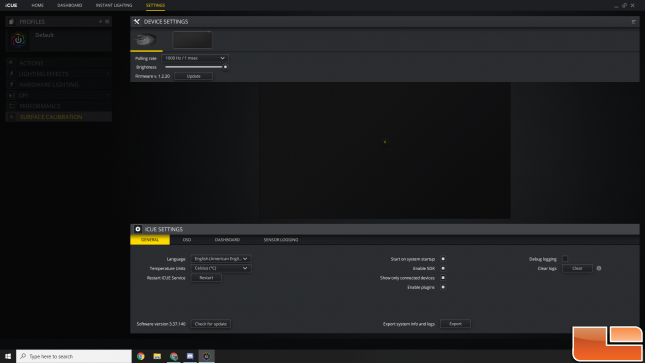Click the Surface Calibration target icon
The height and width of the screenshot is (363, 645).
coord(11,117)
